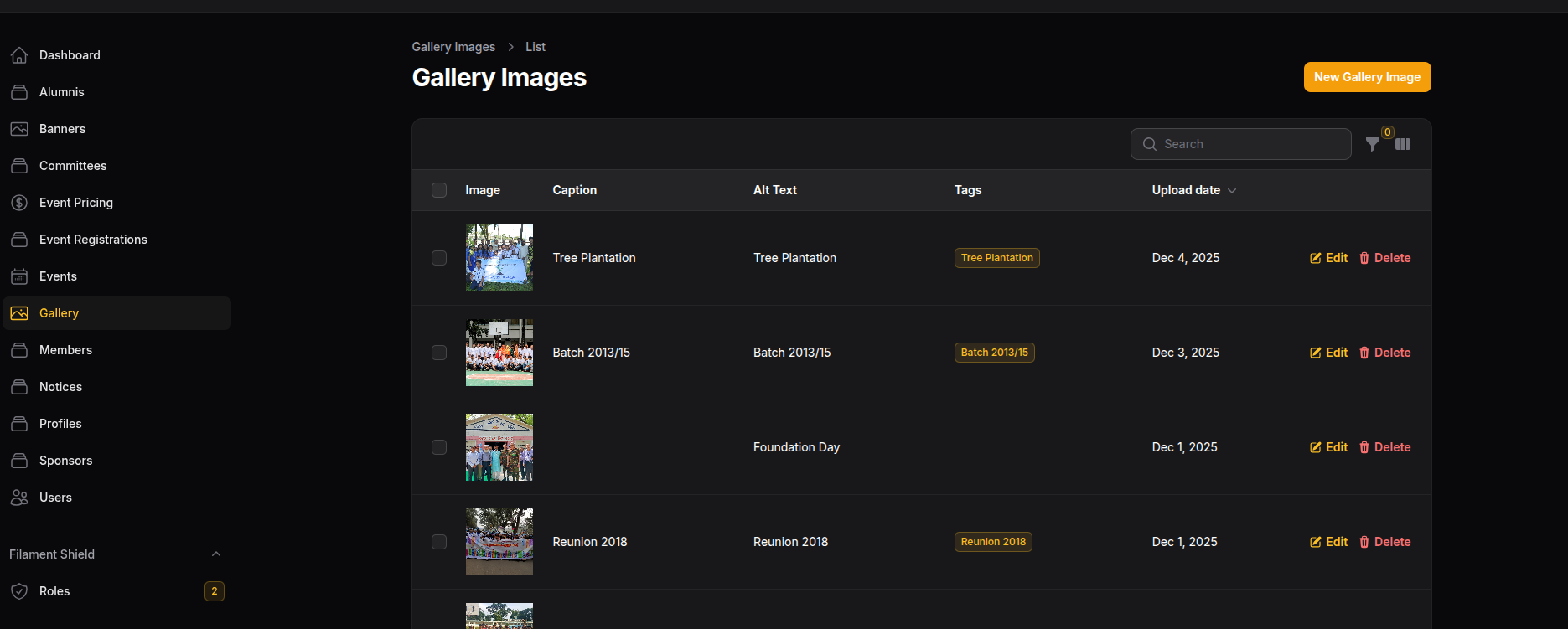Click the Members sidebar icon
Viewport: 1568px width, 629px height.
click(19, 350)
